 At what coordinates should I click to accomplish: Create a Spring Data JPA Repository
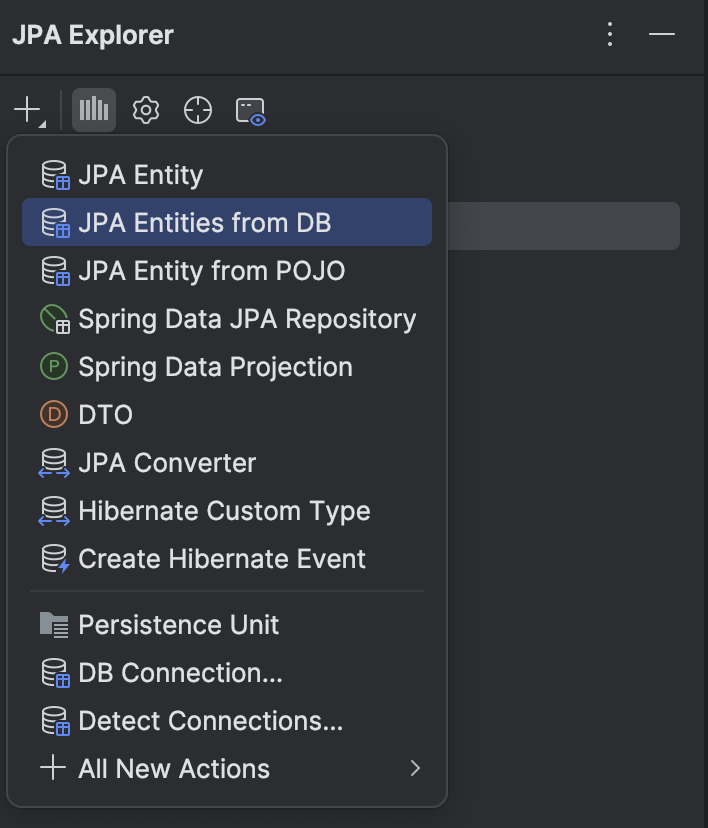[x=227, y=319]
